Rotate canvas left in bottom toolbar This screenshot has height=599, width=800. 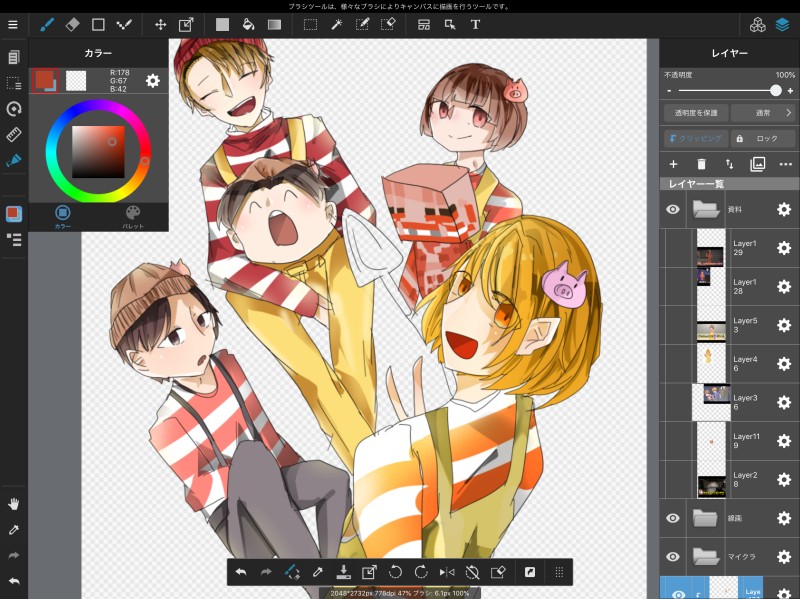(x=395, y=572)
